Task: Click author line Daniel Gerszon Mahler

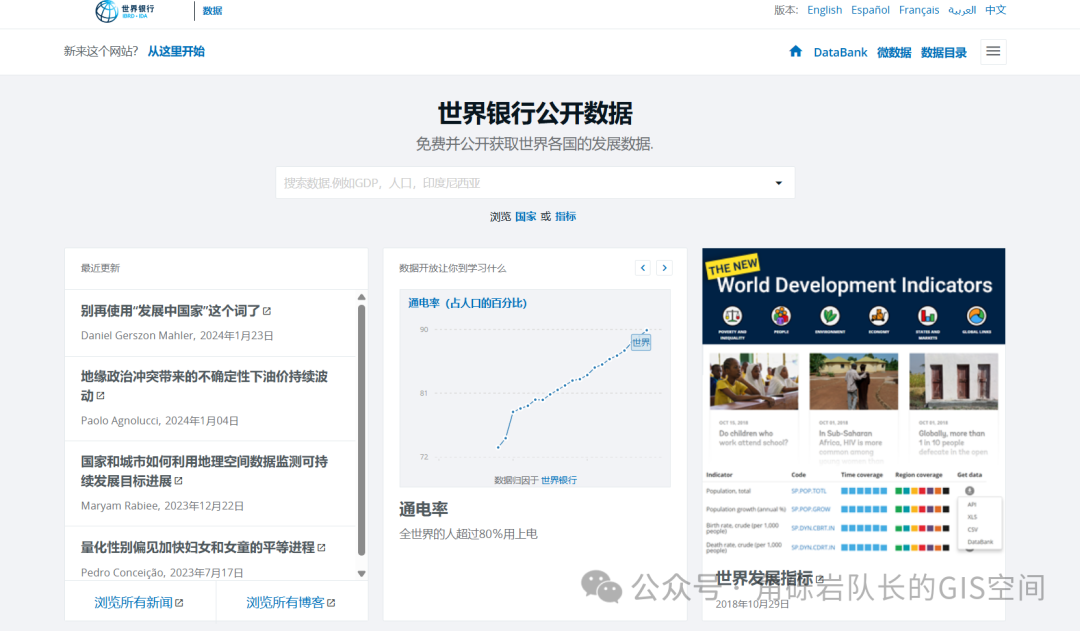Action: point(177,335)
